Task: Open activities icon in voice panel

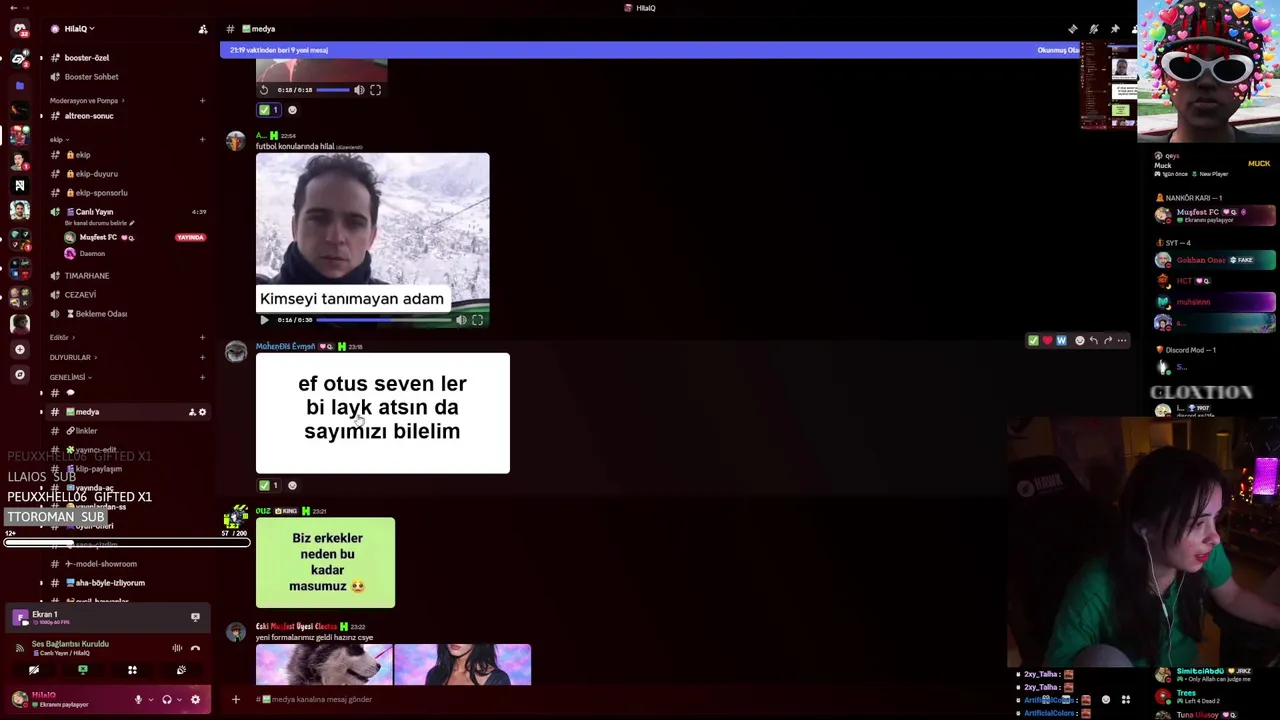Action: [x=132, y=670]
